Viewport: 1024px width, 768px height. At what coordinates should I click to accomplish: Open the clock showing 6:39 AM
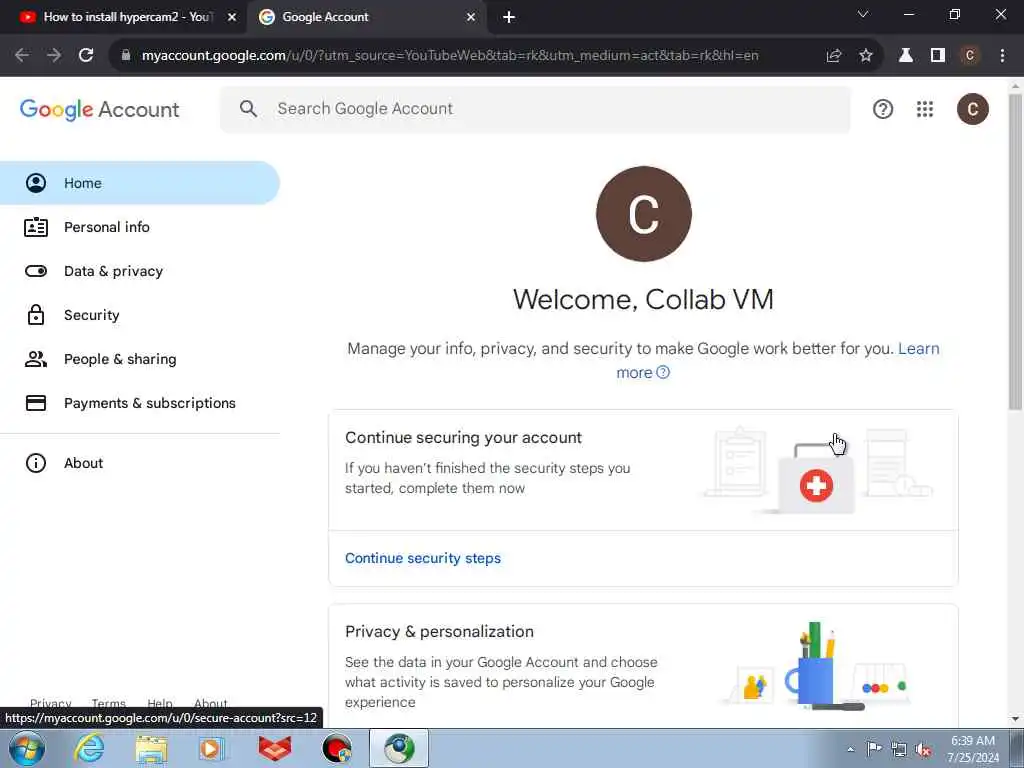tap(973, 749)
